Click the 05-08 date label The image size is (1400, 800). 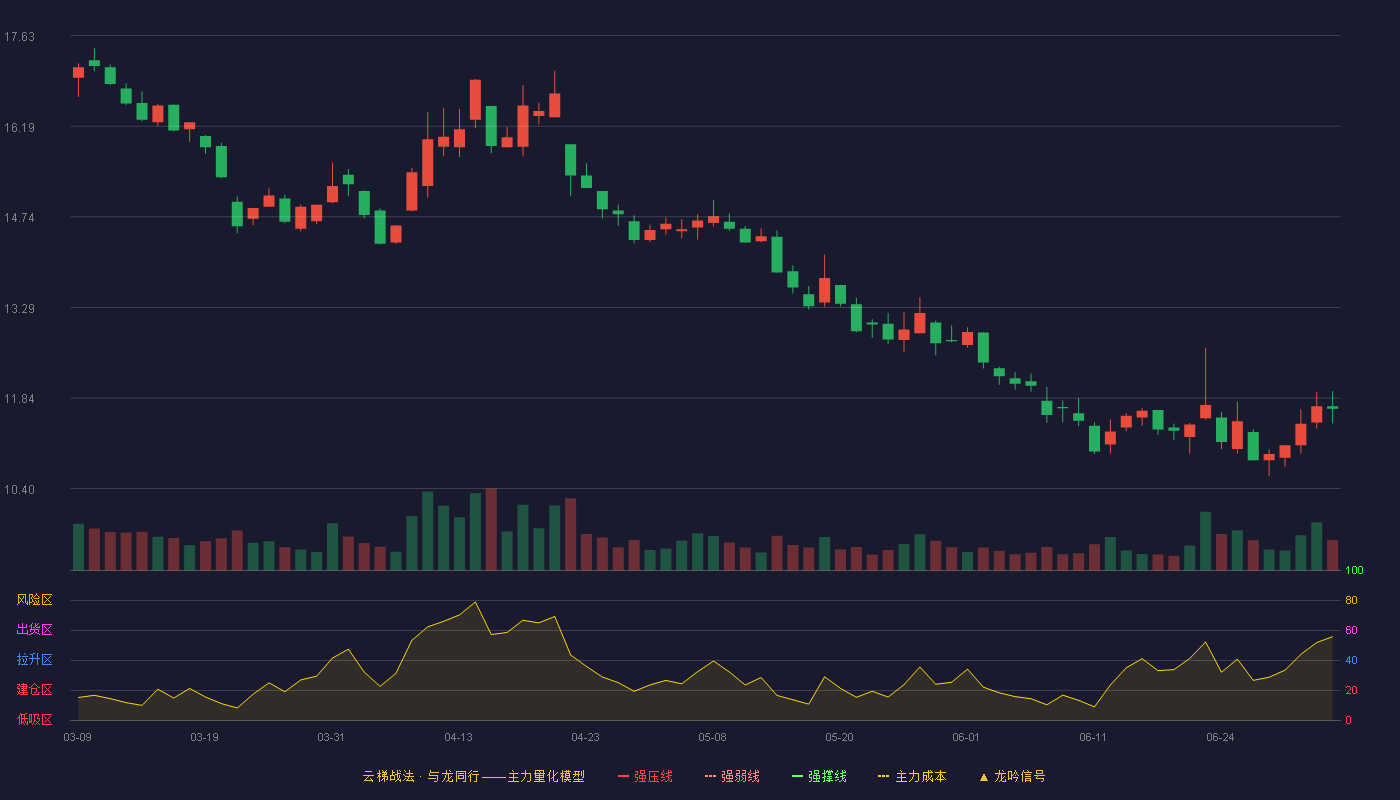(712, 737)
